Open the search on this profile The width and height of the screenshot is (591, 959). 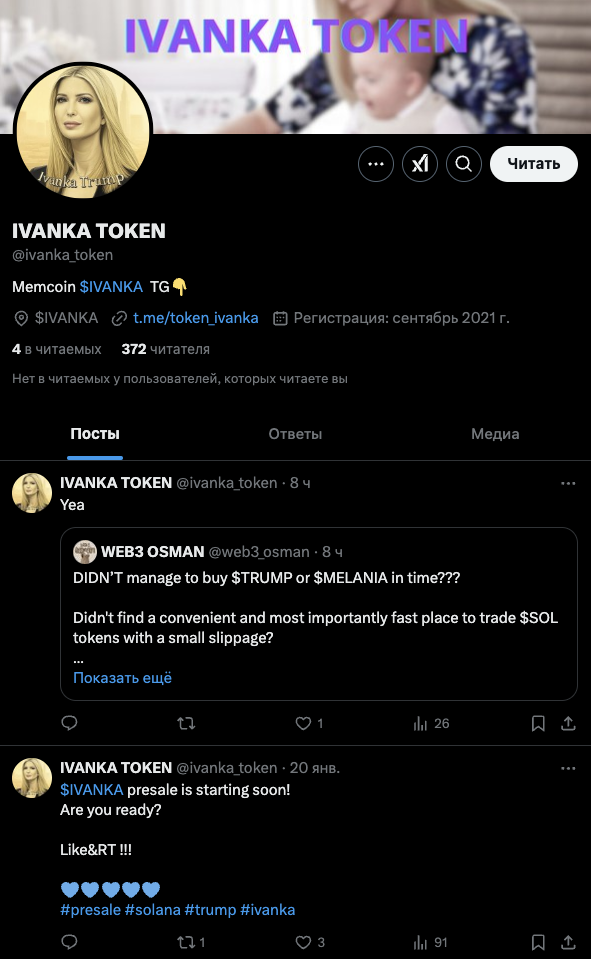coord(463,163)
